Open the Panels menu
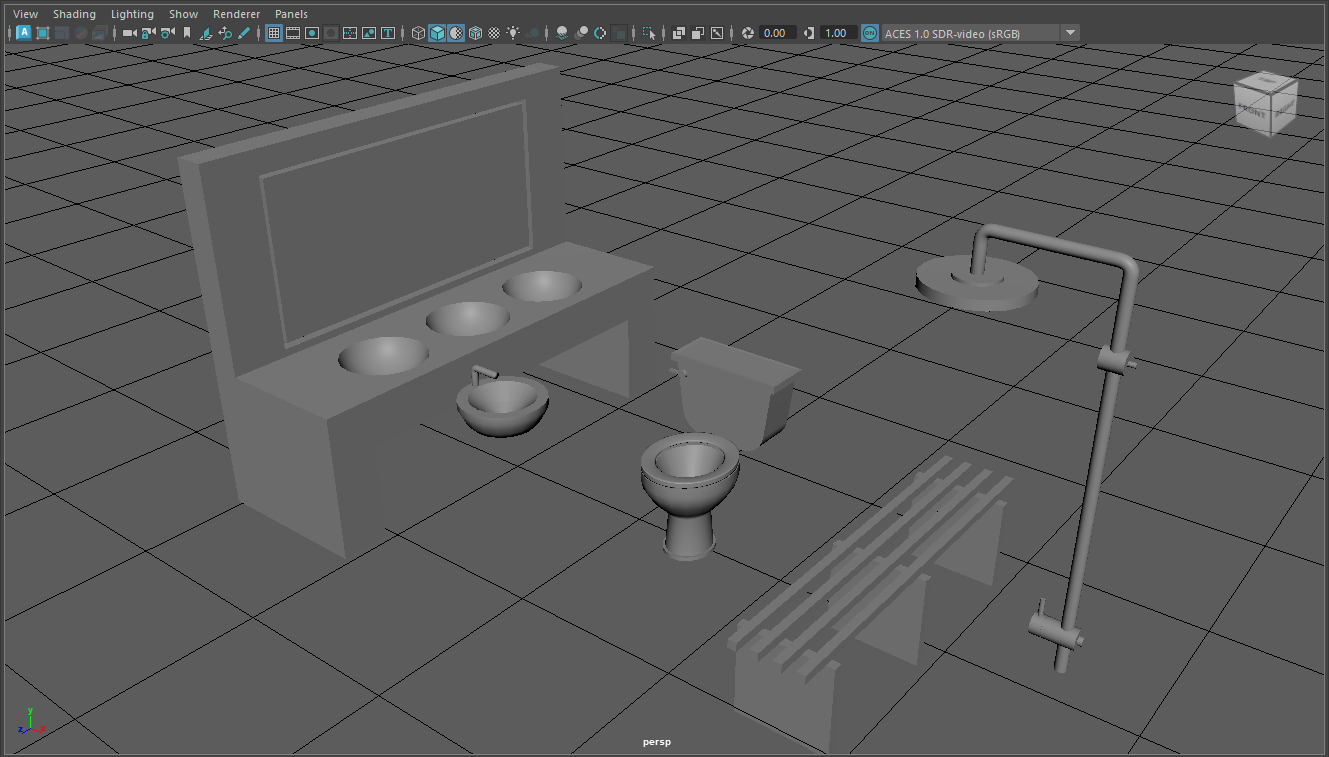The width and height of the screenshot is (1329, 757). [292, 14]
